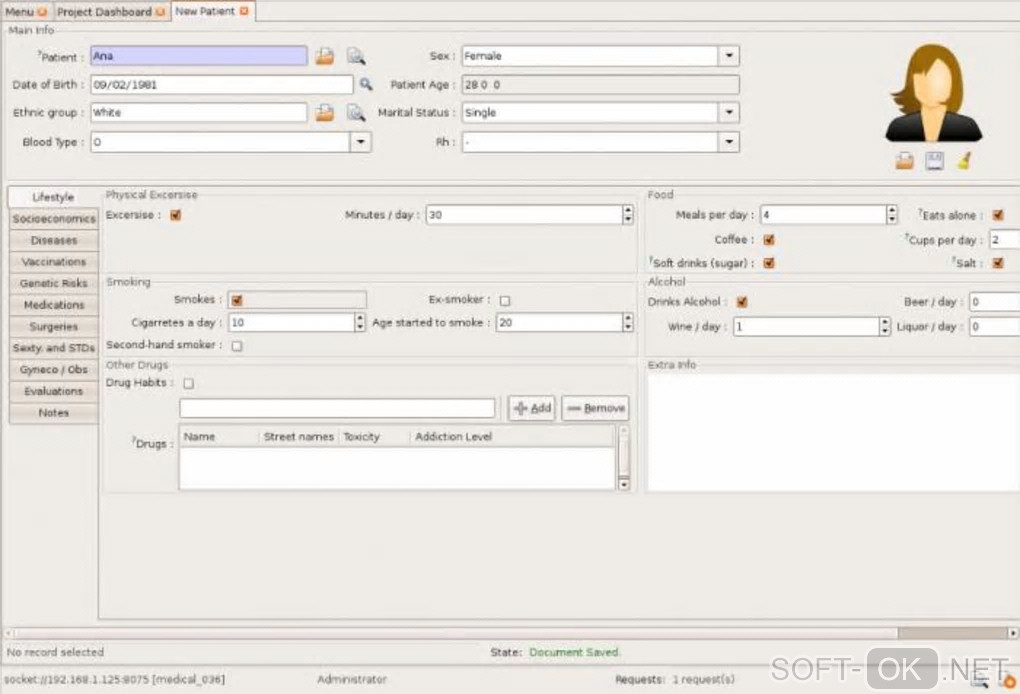1020x694 pixels.
Task: Open the Date of Birth calendar search icon
Action: pos(366,84)
